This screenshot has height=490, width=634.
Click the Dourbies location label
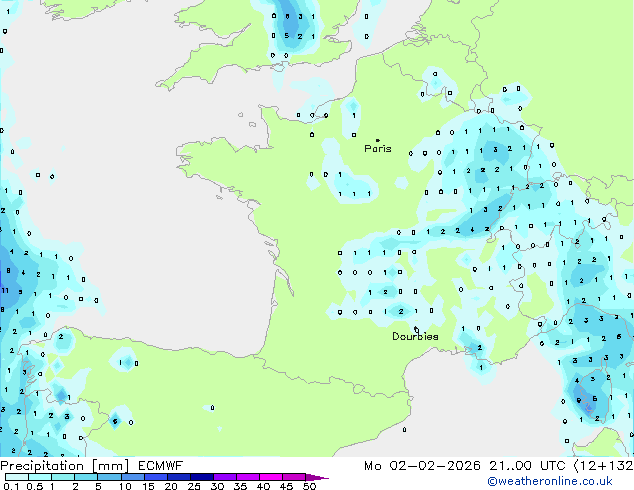pyautogui.click(x=415, y=336)
